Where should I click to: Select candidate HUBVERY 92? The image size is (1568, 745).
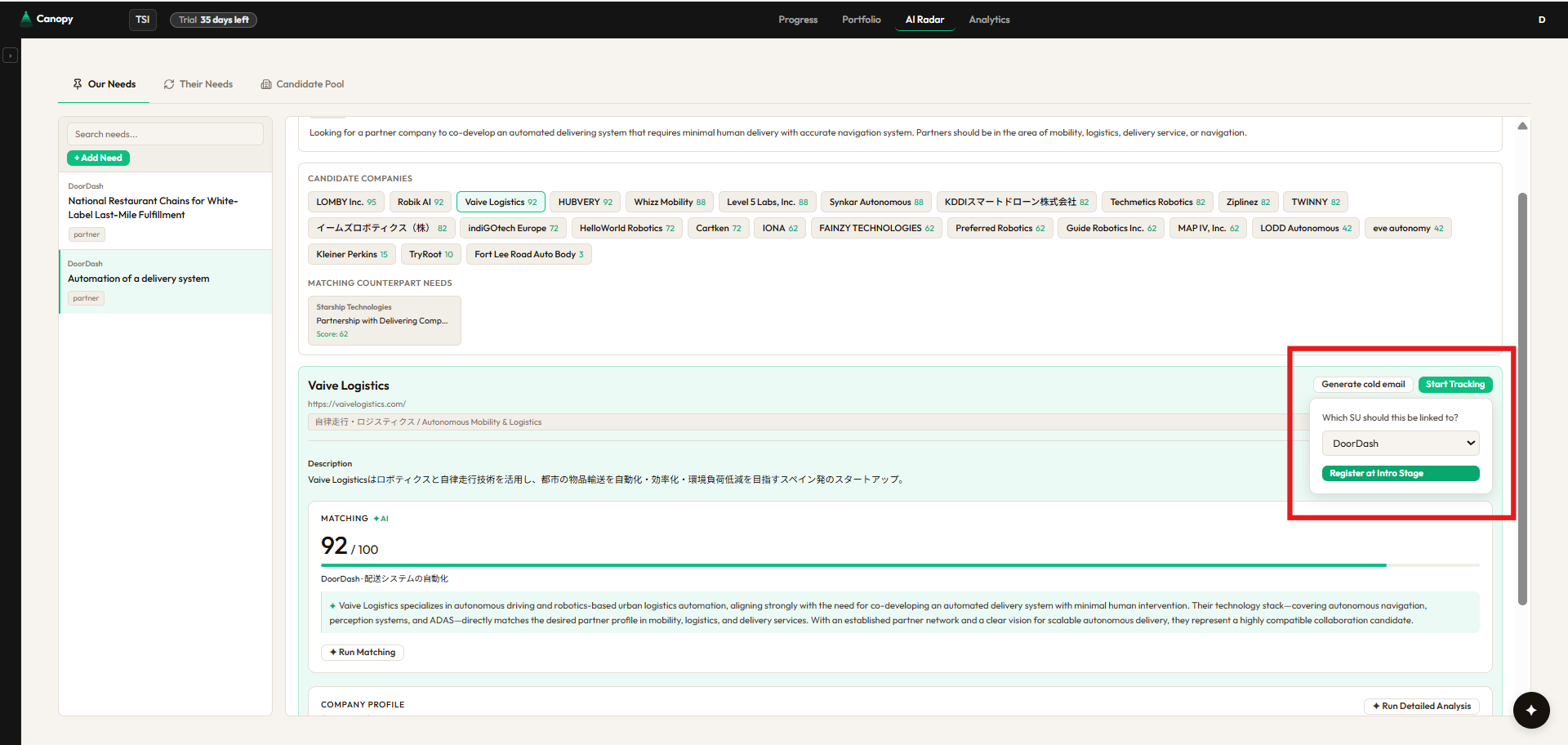coord(586,202)
